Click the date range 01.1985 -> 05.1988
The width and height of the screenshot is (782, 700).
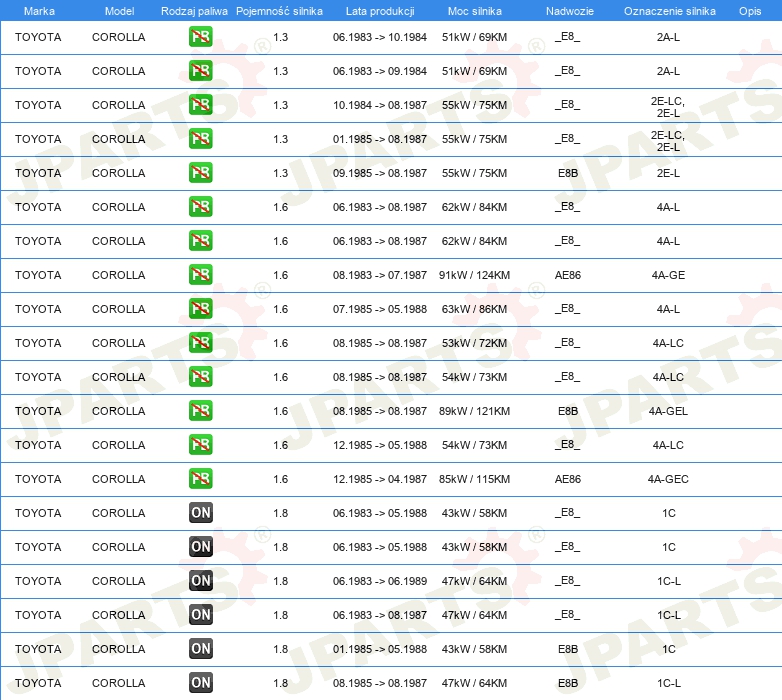click(x=380, y=649)
